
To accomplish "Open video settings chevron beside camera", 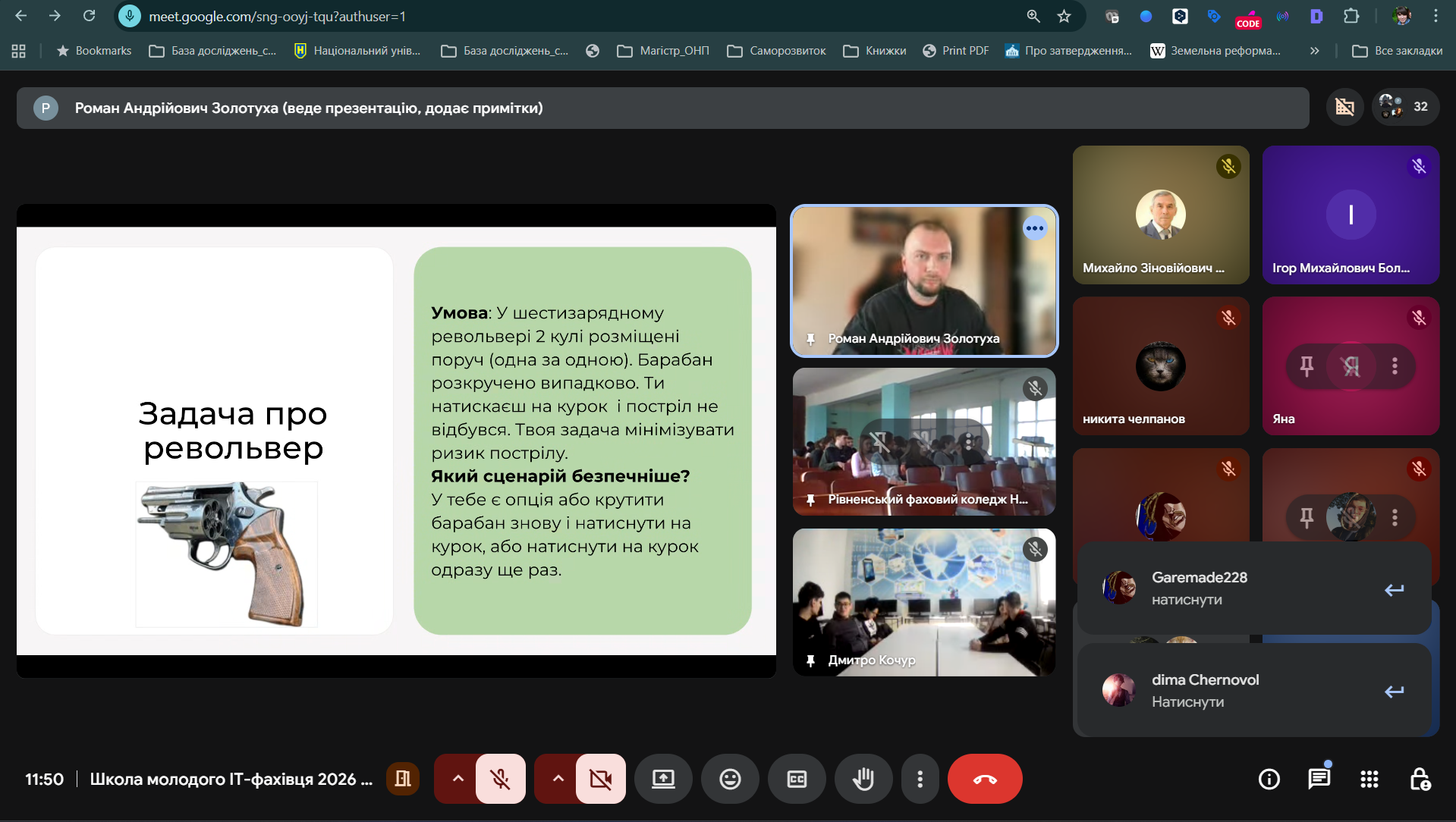I will coord(558,779).
